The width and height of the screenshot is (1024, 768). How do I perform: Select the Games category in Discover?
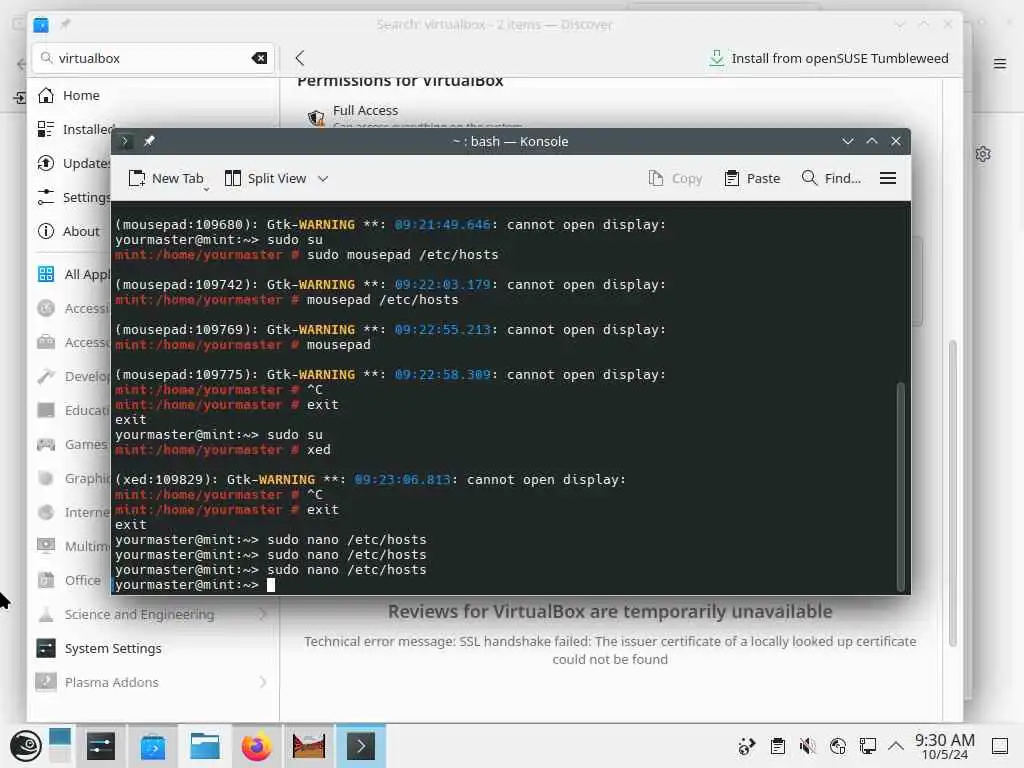tap(72, 444)
